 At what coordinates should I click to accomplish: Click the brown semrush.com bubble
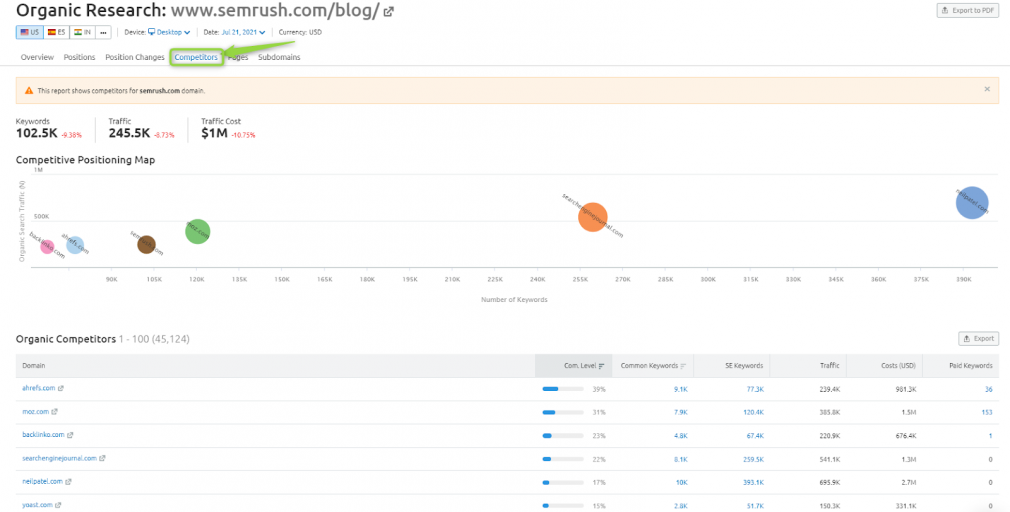[x=146, y=245]
